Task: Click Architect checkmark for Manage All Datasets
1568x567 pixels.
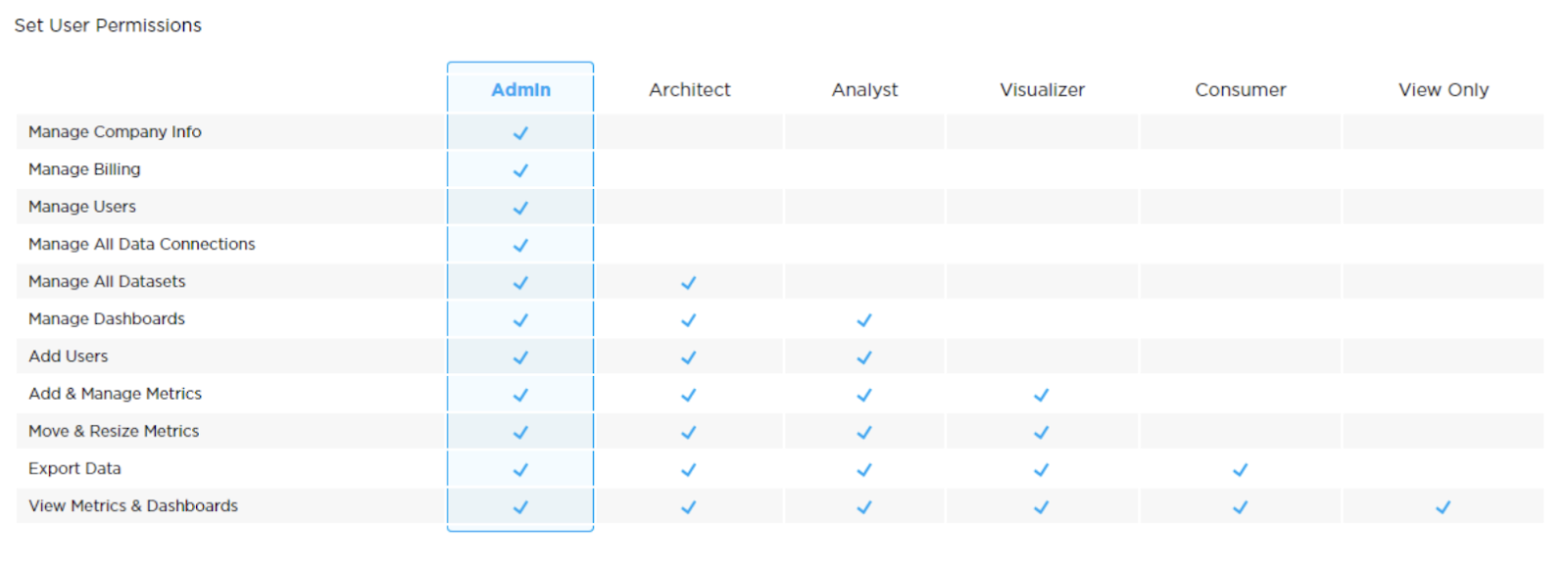Action: click(x=689, y=283)
